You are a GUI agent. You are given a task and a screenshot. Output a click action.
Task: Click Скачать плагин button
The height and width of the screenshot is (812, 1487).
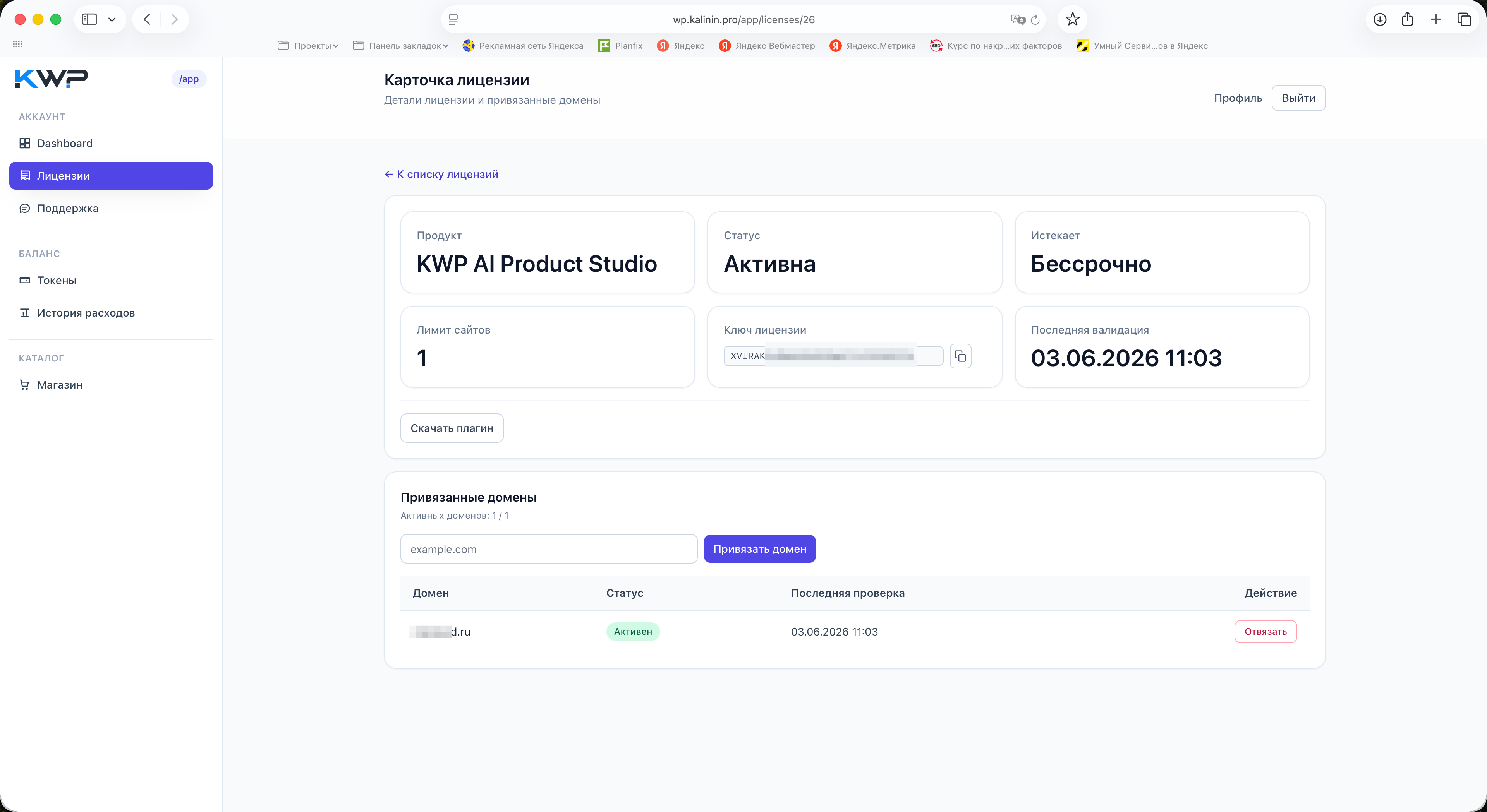coord(452,428)
